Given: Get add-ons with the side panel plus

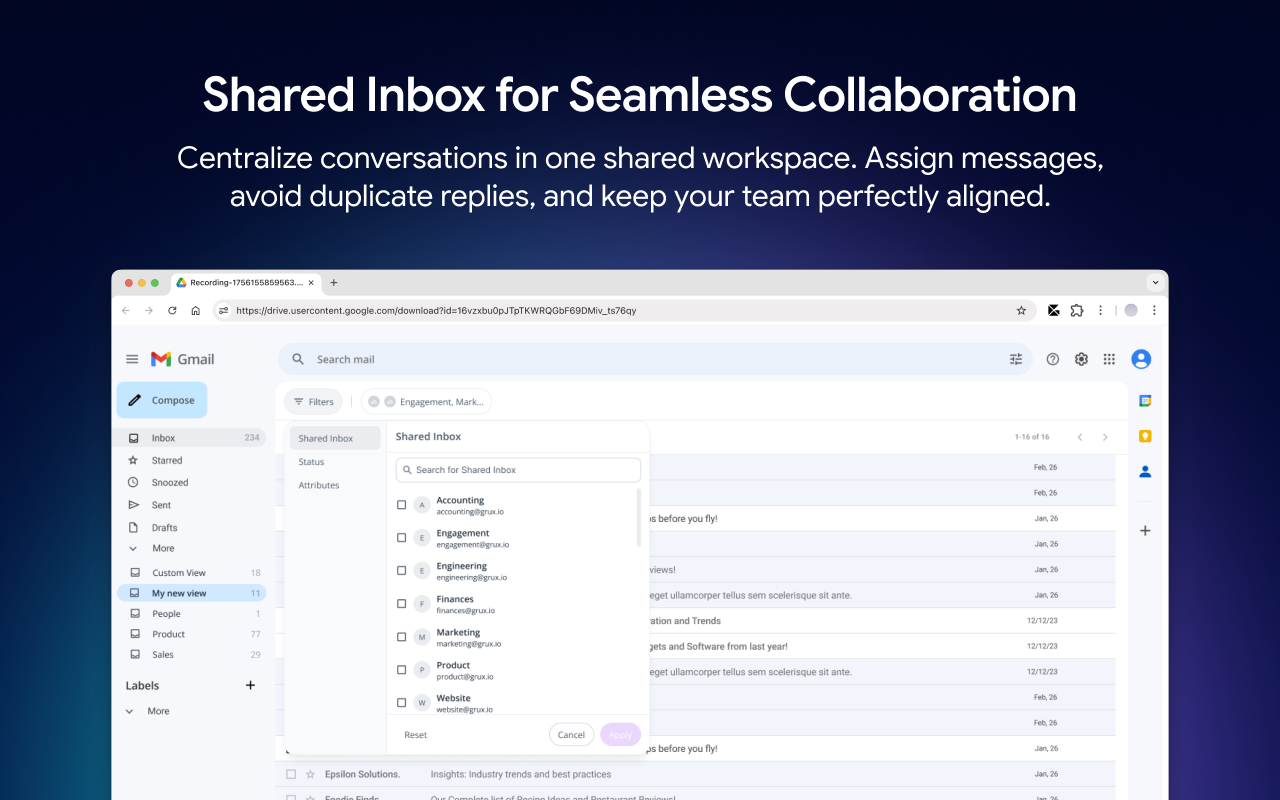Looking at the screenshot, I should click(1146, 531).
